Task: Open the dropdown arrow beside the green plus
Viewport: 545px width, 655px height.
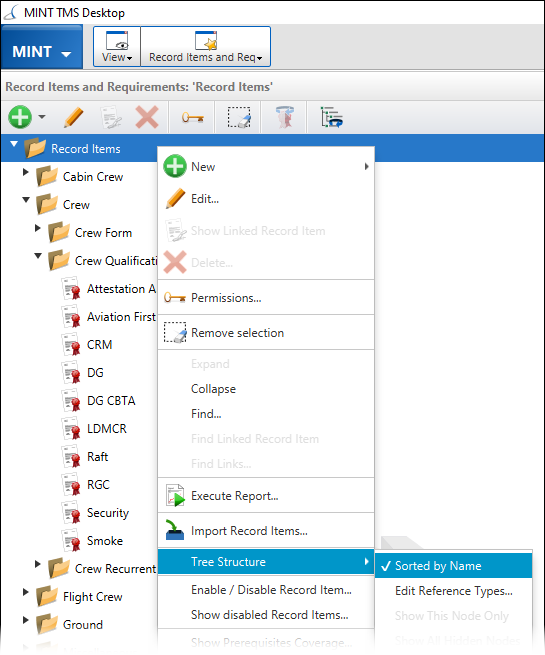Action: coord(42,117)
